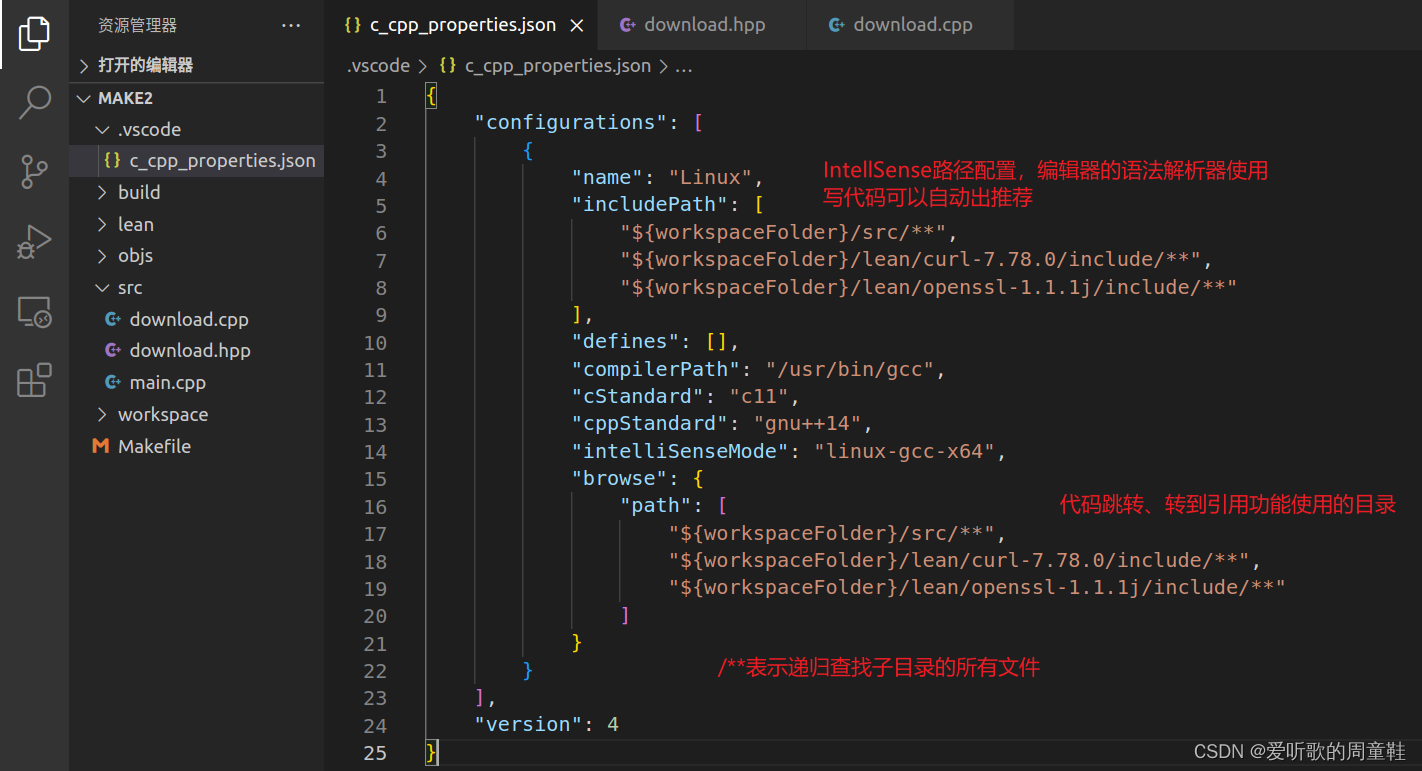
Task: Click the Makefile M icon in tree
Action: 100,447
